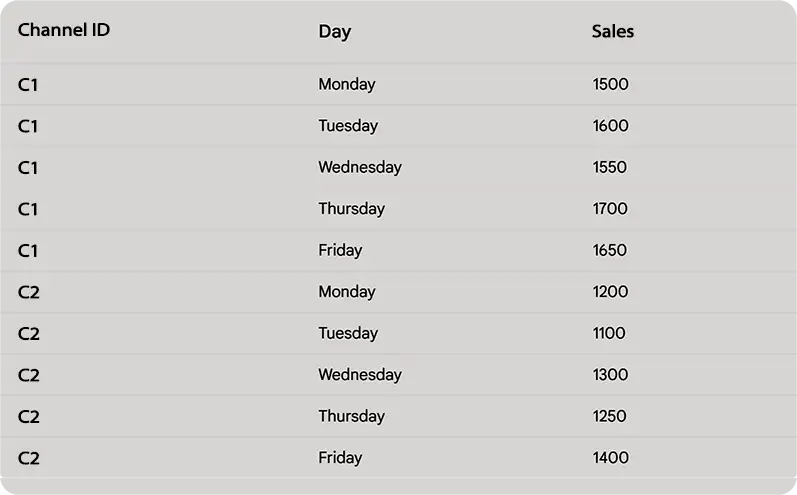Select the Thursday cell in C1 rows
The height and width of the screenshot is (495, 797).
351,209
